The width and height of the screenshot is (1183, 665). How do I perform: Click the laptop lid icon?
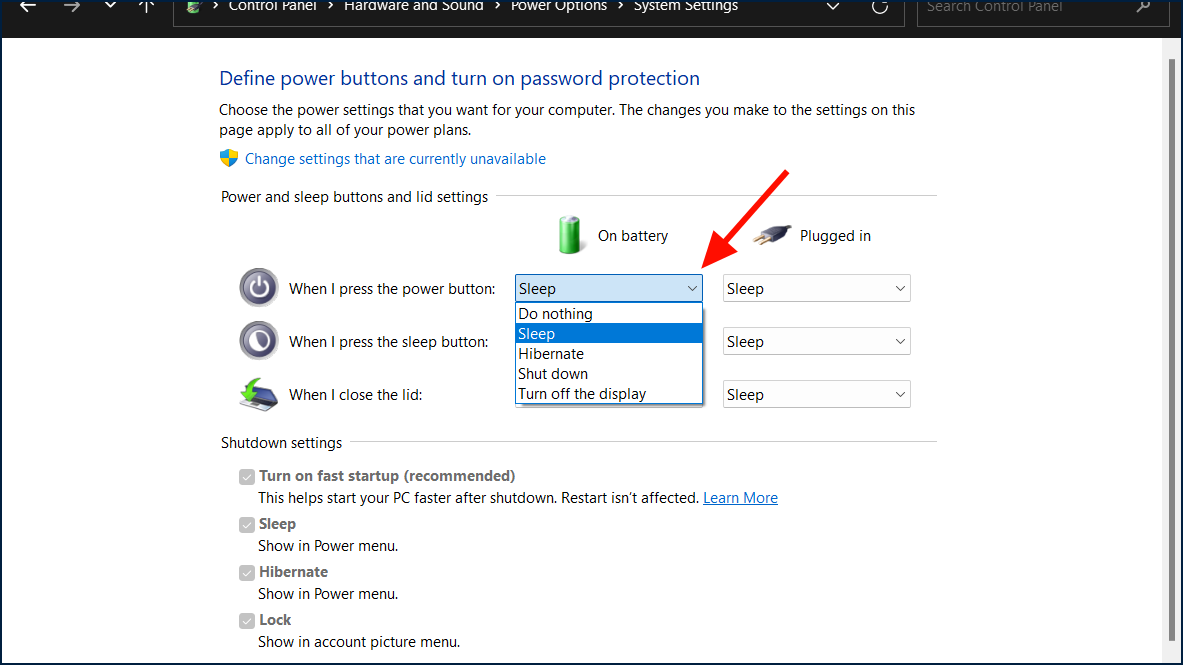(x=258, y=394)
